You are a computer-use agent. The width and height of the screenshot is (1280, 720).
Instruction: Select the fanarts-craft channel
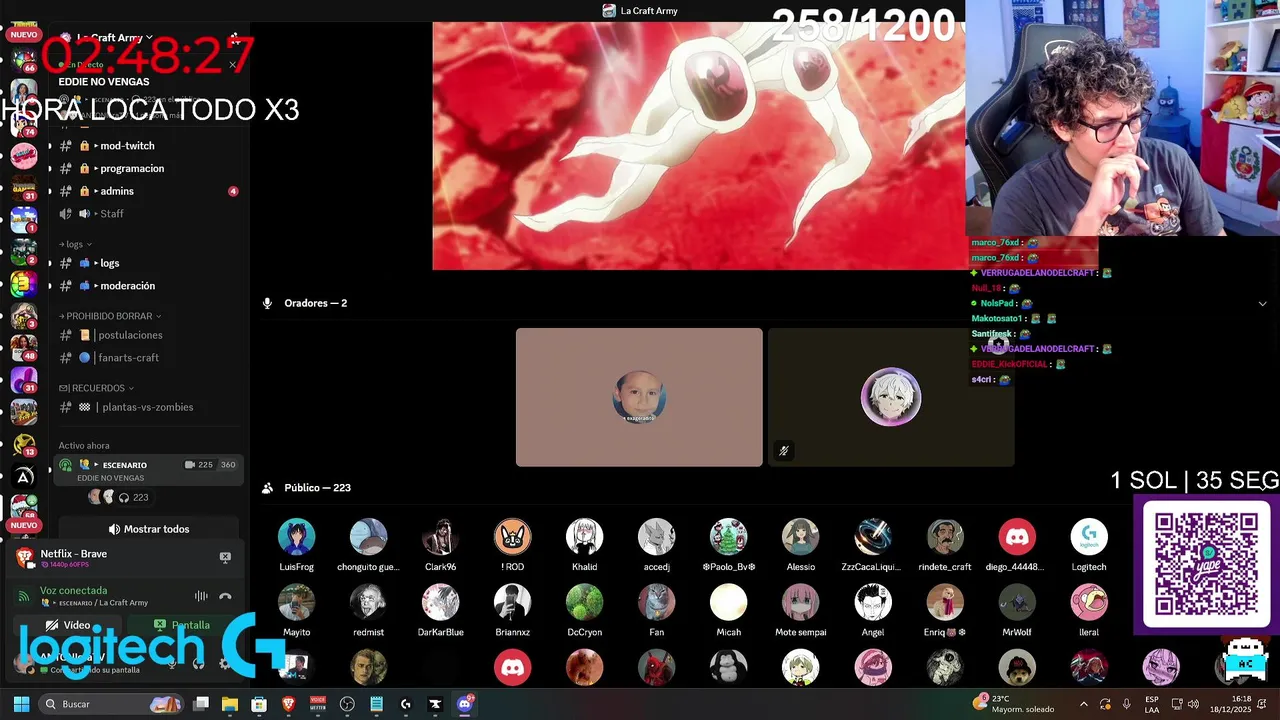point(147,358)
